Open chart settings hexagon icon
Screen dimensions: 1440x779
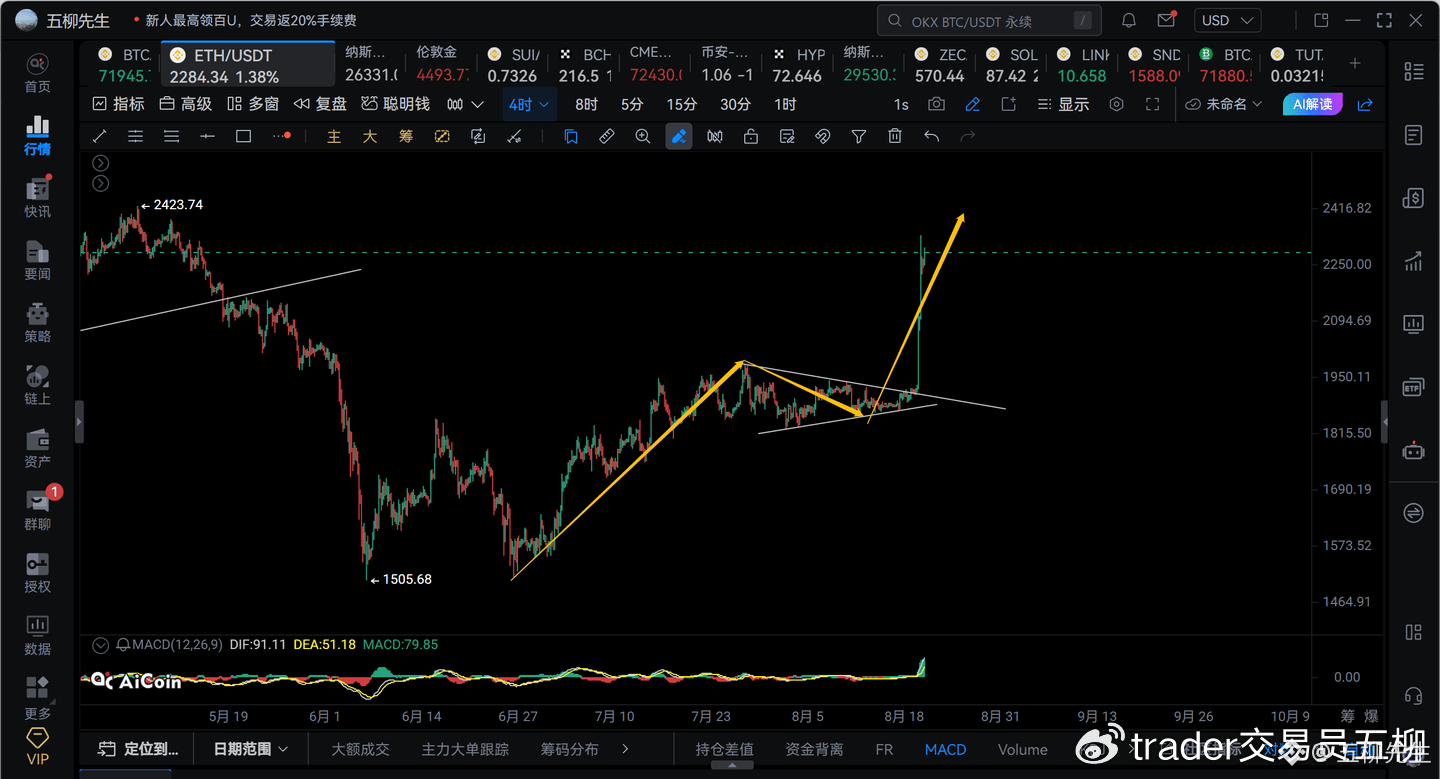tap(1117, 104)
